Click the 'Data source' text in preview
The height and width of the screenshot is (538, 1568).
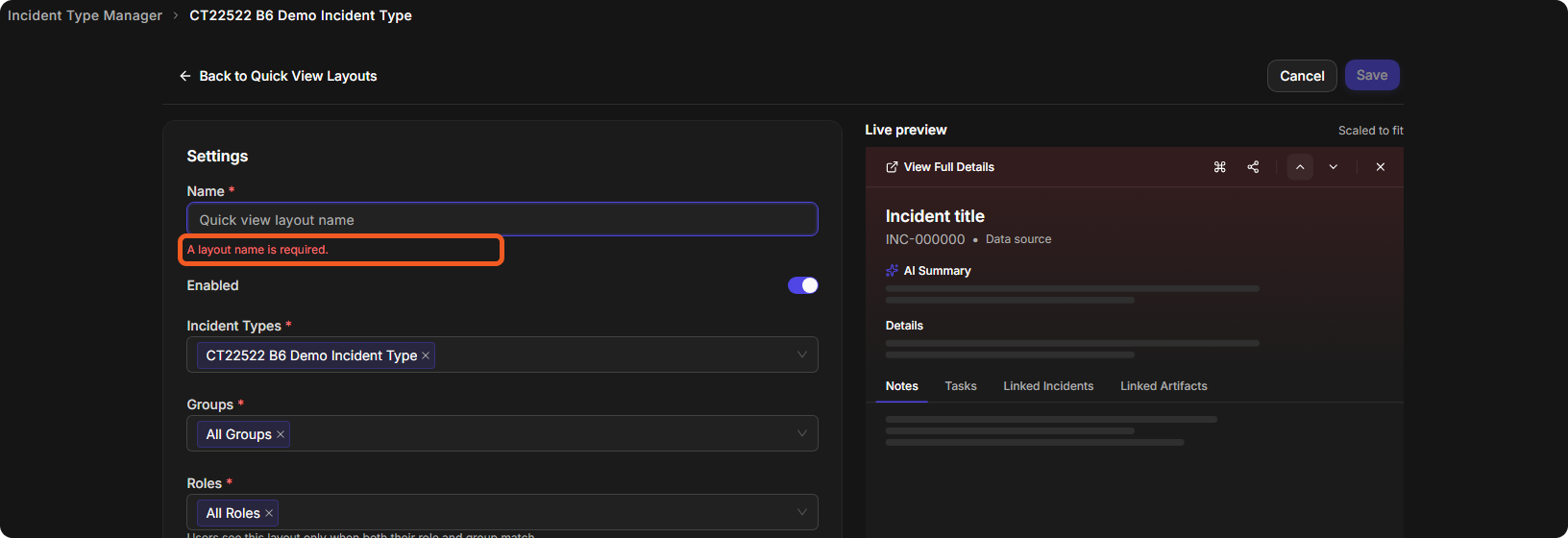click(1018, 239)
